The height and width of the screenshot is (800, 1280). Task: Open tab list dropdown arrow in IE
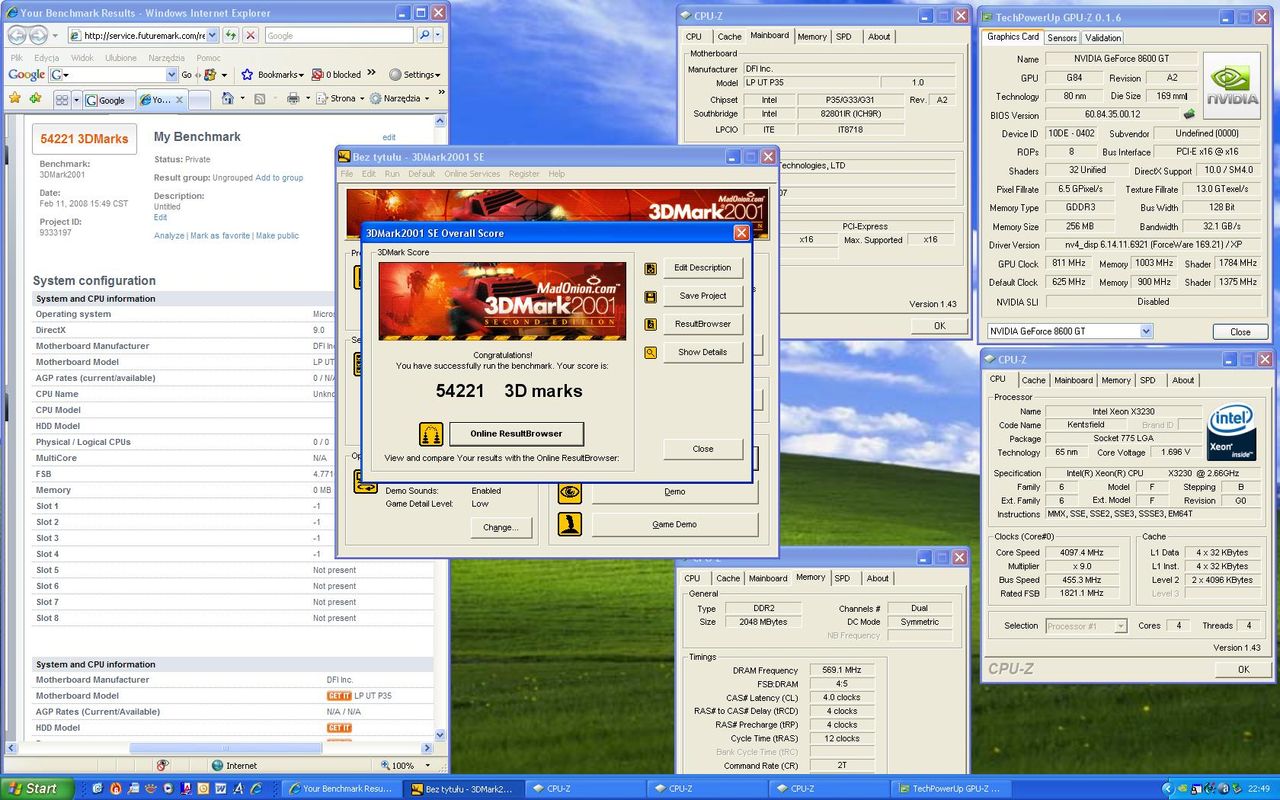[x=75, y=100]
